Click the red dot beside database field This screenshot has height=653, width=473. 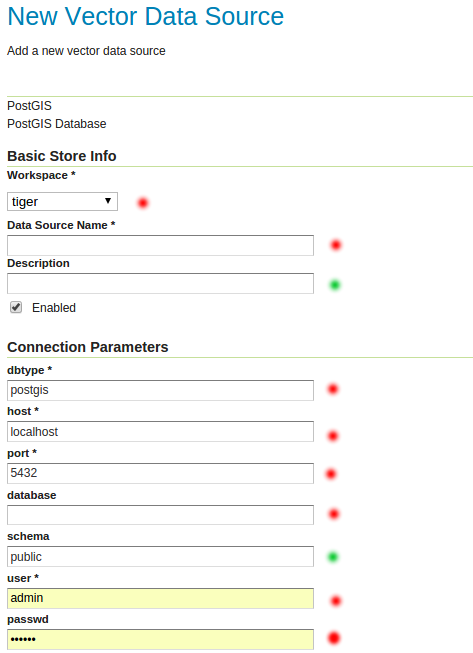[x=334, y=514]
